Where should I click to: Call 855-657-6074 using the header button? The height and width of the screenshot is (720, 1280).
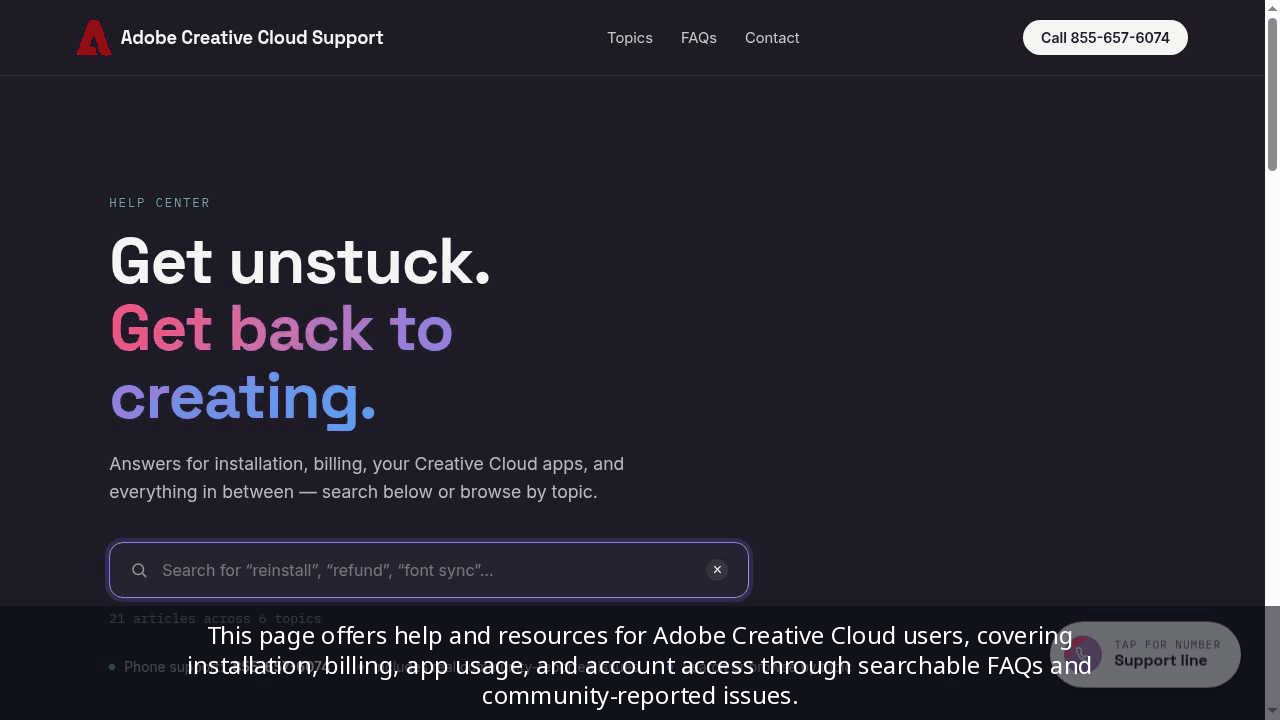tap(1105, 38)
